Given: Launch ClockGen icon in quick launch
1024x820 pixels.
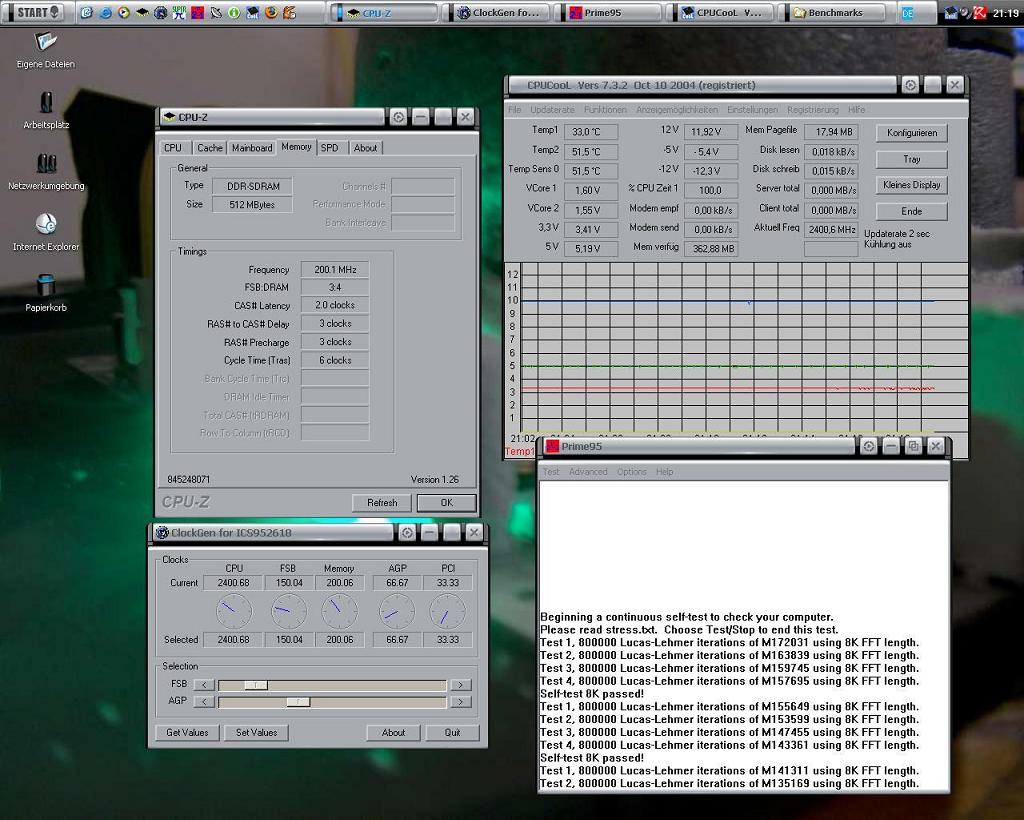Looking at the screenshot, I should click(161, 12).
